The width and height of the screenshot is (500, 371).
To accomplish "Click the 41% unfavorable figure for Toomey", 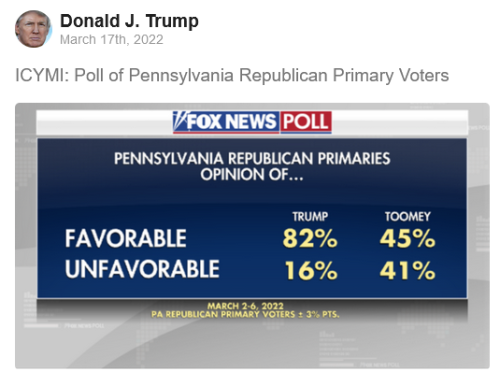I will pyautogui.click(x=408, y=270).
